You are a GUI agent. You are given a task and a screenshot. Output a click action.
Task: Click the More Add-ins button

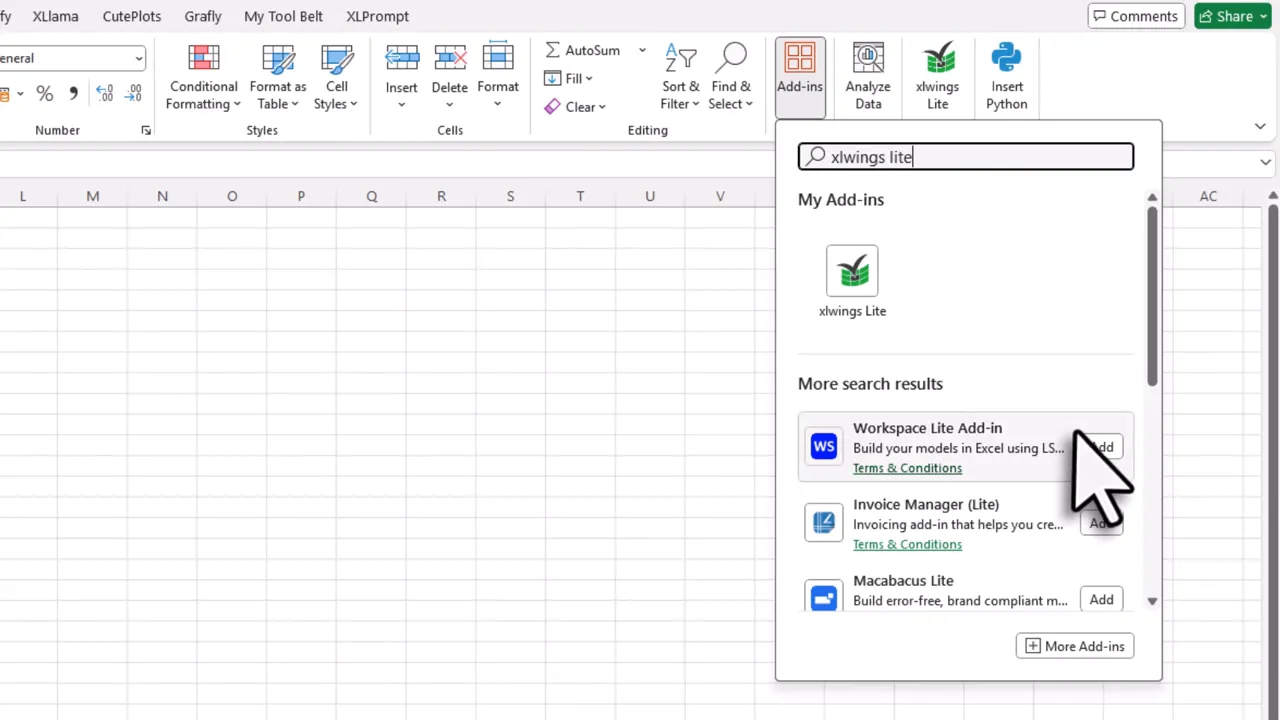tap(1074, 645)
